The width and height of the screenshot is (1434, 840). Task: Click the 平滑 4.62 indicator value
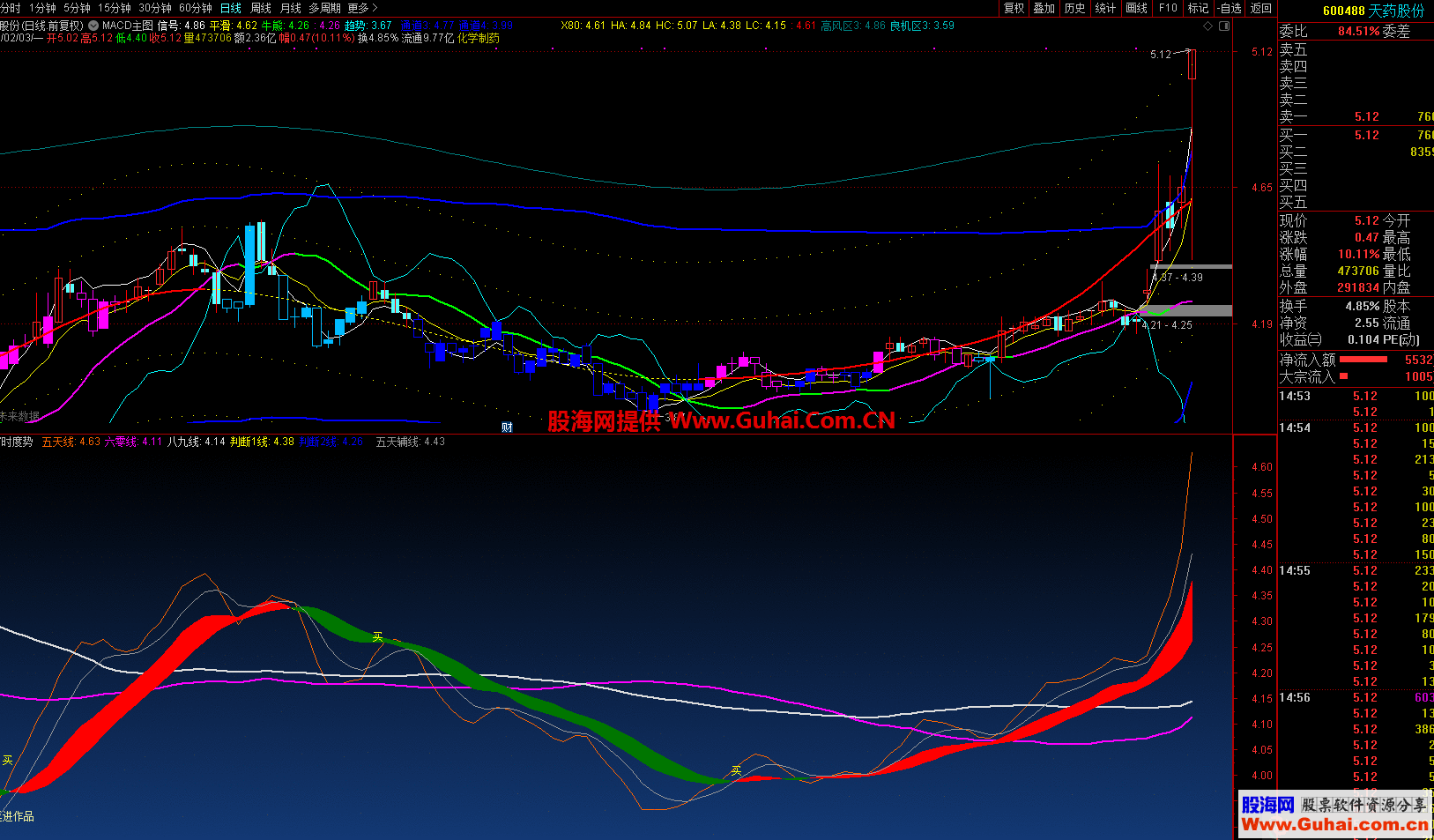point(233,26)
